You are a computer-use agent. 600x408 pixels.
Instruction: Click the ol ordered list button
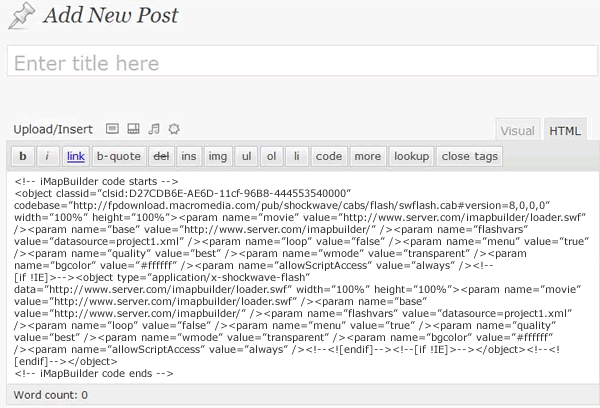tap(271, 156)
